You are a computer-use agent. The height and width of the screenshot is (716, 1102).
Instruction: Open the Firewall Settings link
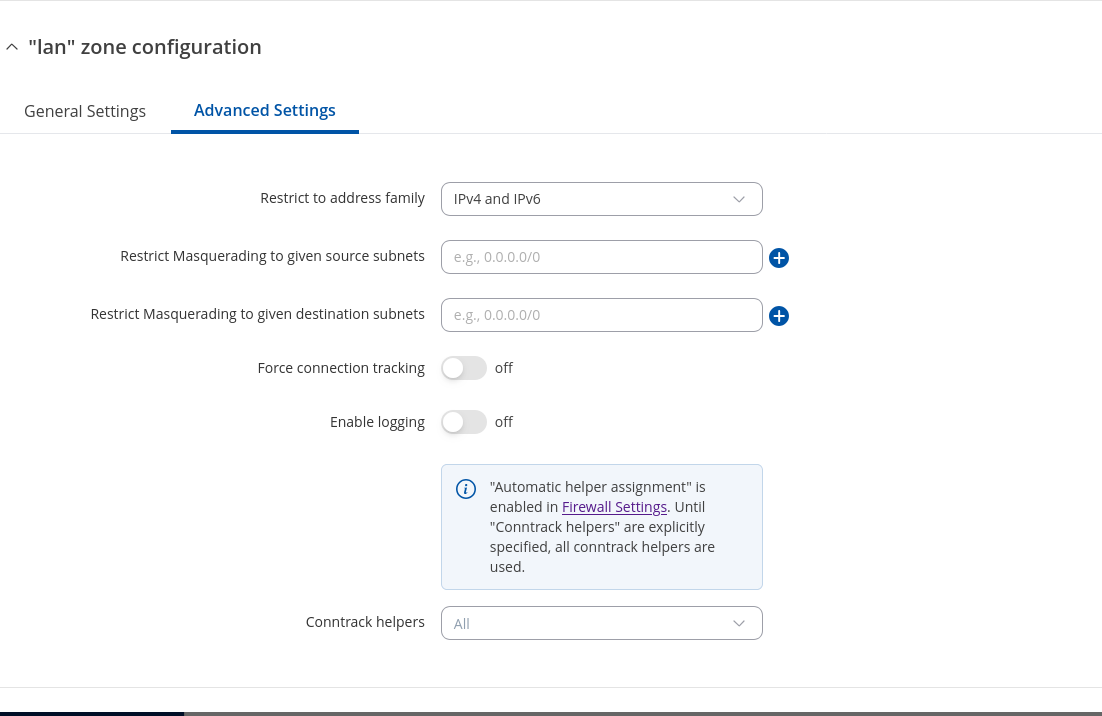pos(614,507)
